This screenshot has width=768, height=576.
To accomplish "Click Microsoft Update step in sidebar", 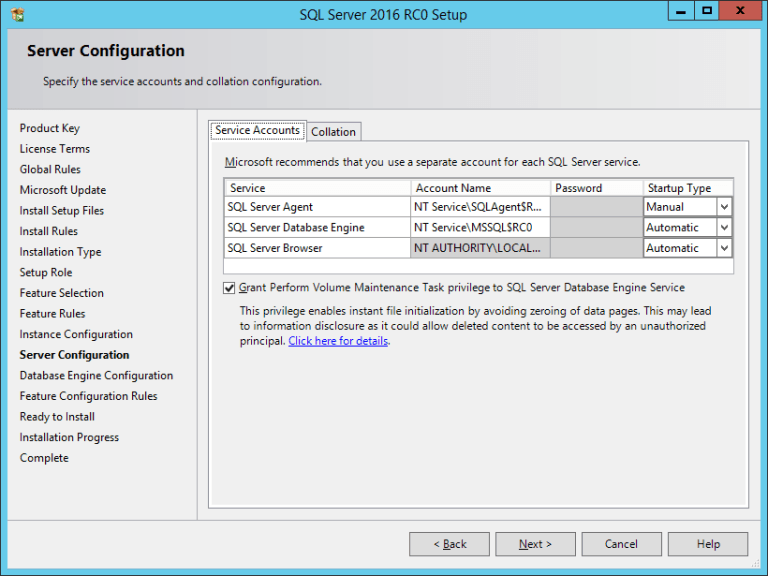I will coord(63,190).
